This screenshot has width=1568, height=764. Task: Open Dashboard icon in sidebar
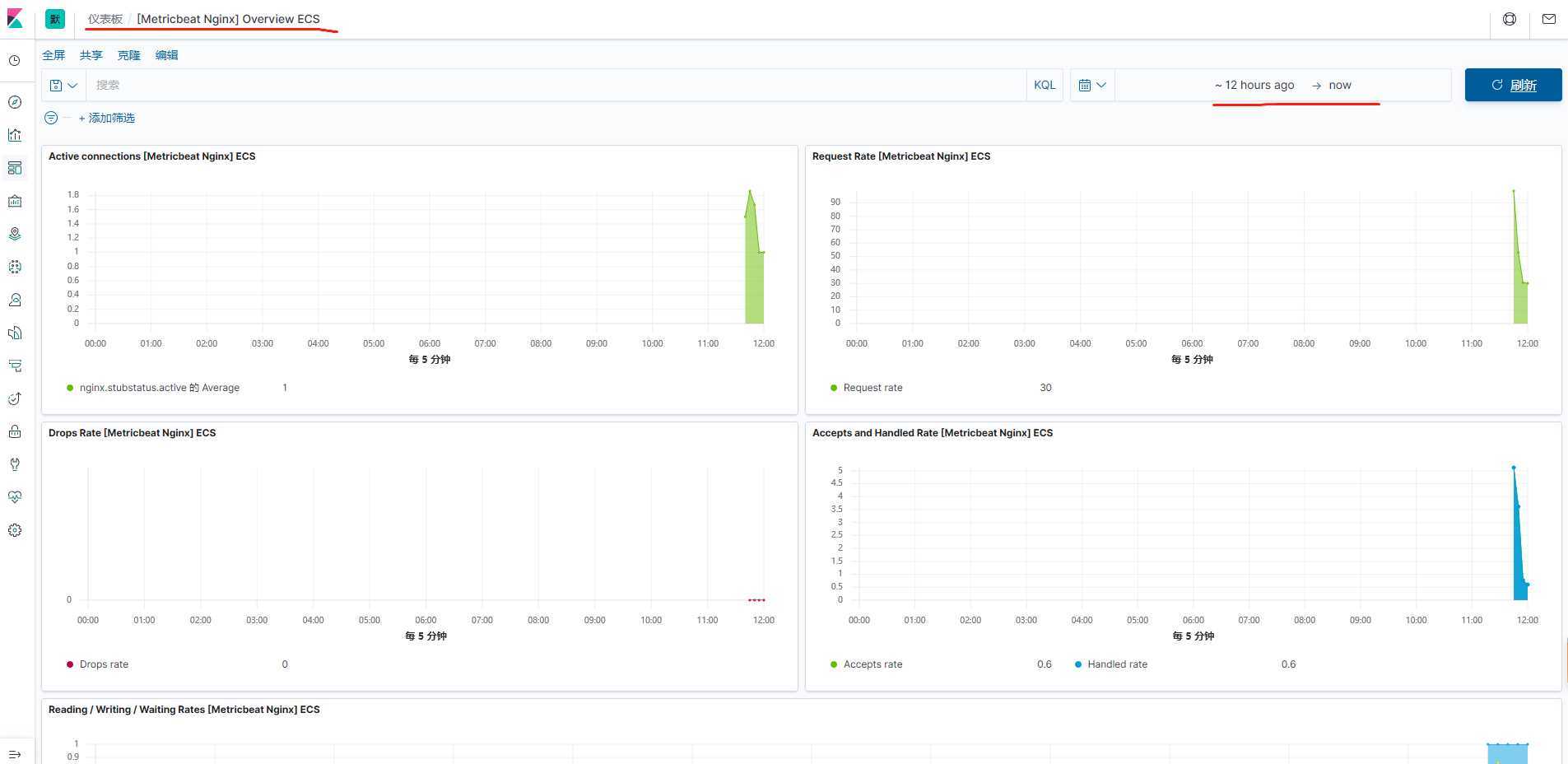15,168
